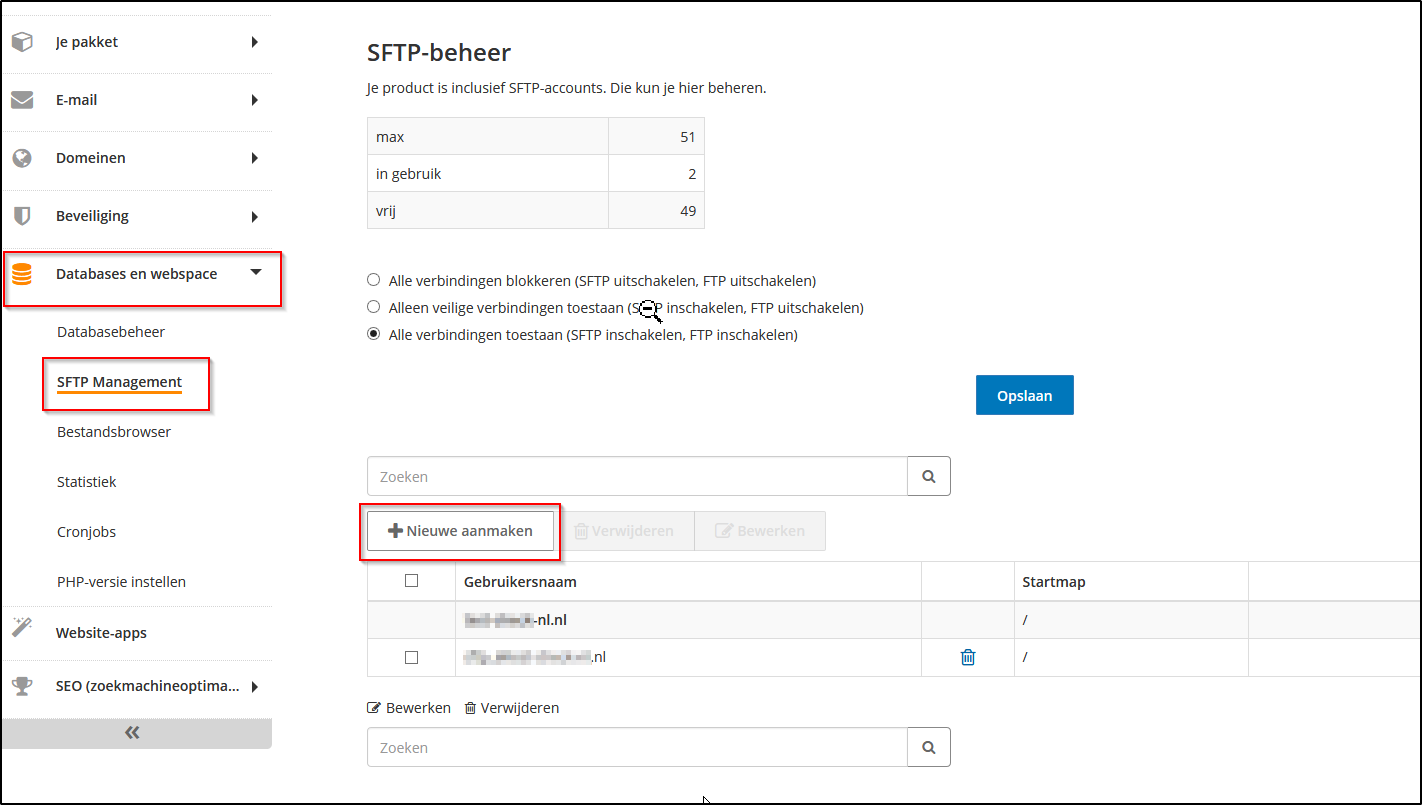
Task: Click the trash icon in the user row
Action: (968, 657)
